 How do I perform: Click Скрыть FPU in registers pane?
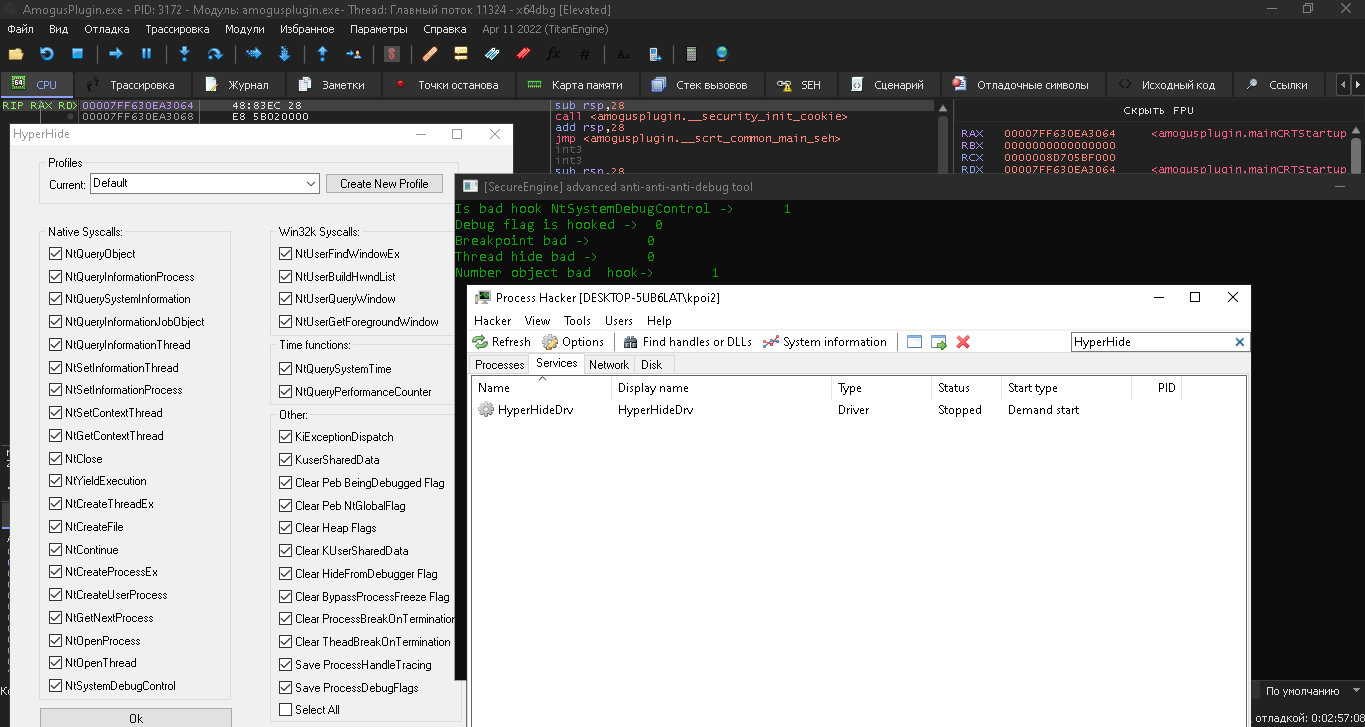(1158, 110)
